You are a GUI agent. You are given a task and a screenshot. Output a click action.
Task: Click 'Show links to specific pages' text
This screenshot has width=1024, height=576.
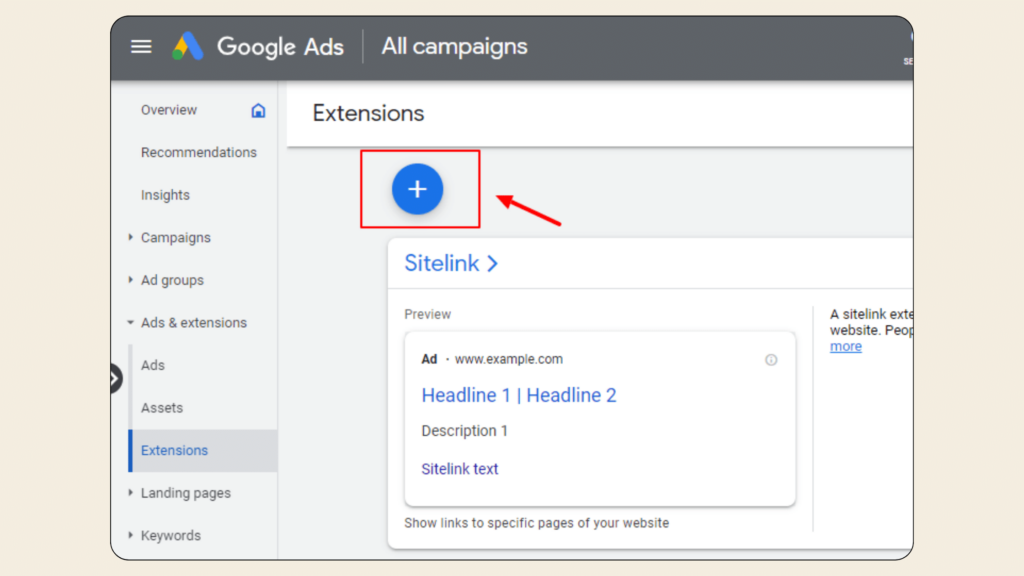pos(537,523)
